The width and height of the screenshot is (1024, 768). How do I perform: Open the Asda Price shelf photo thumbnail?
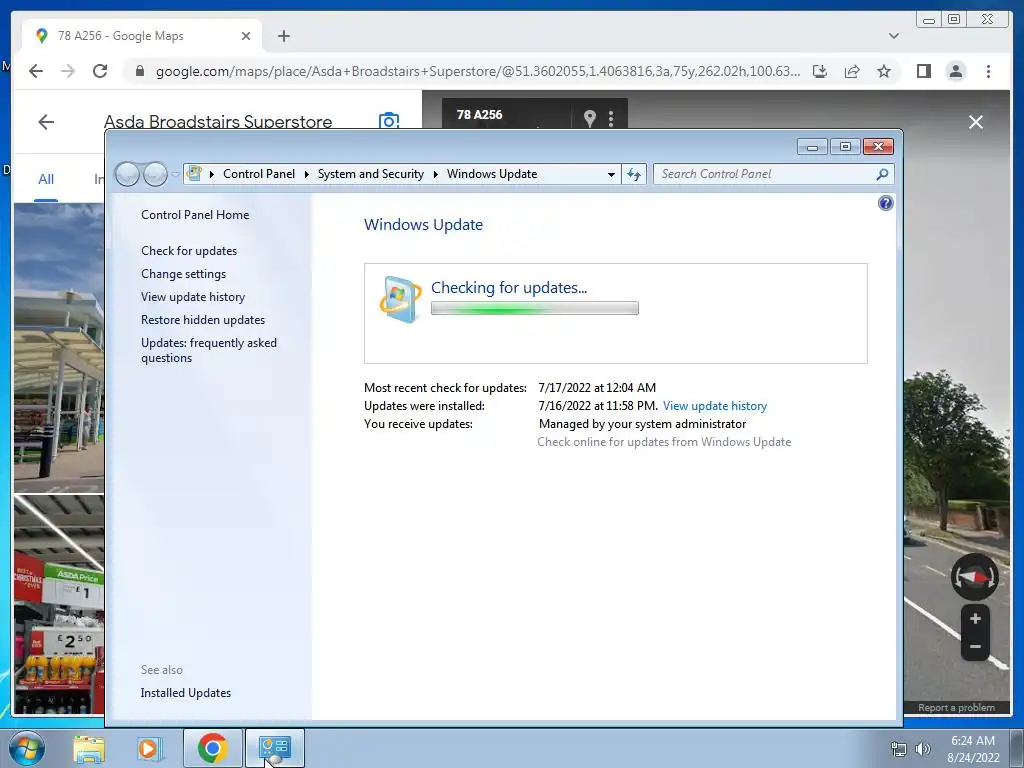click(59, 605)
